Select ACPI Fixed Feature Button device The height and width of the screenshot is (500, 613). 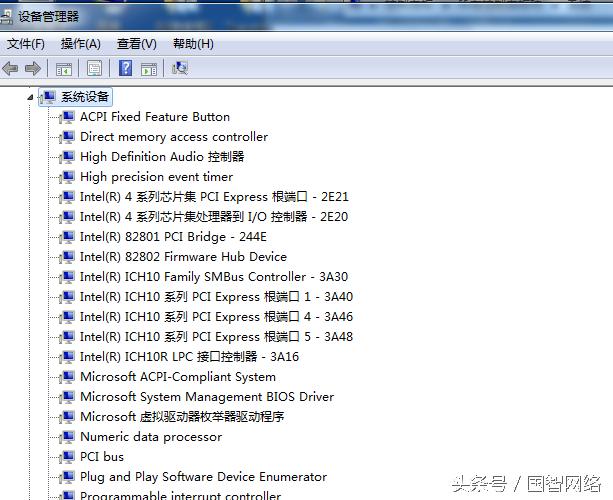point(155,116)
